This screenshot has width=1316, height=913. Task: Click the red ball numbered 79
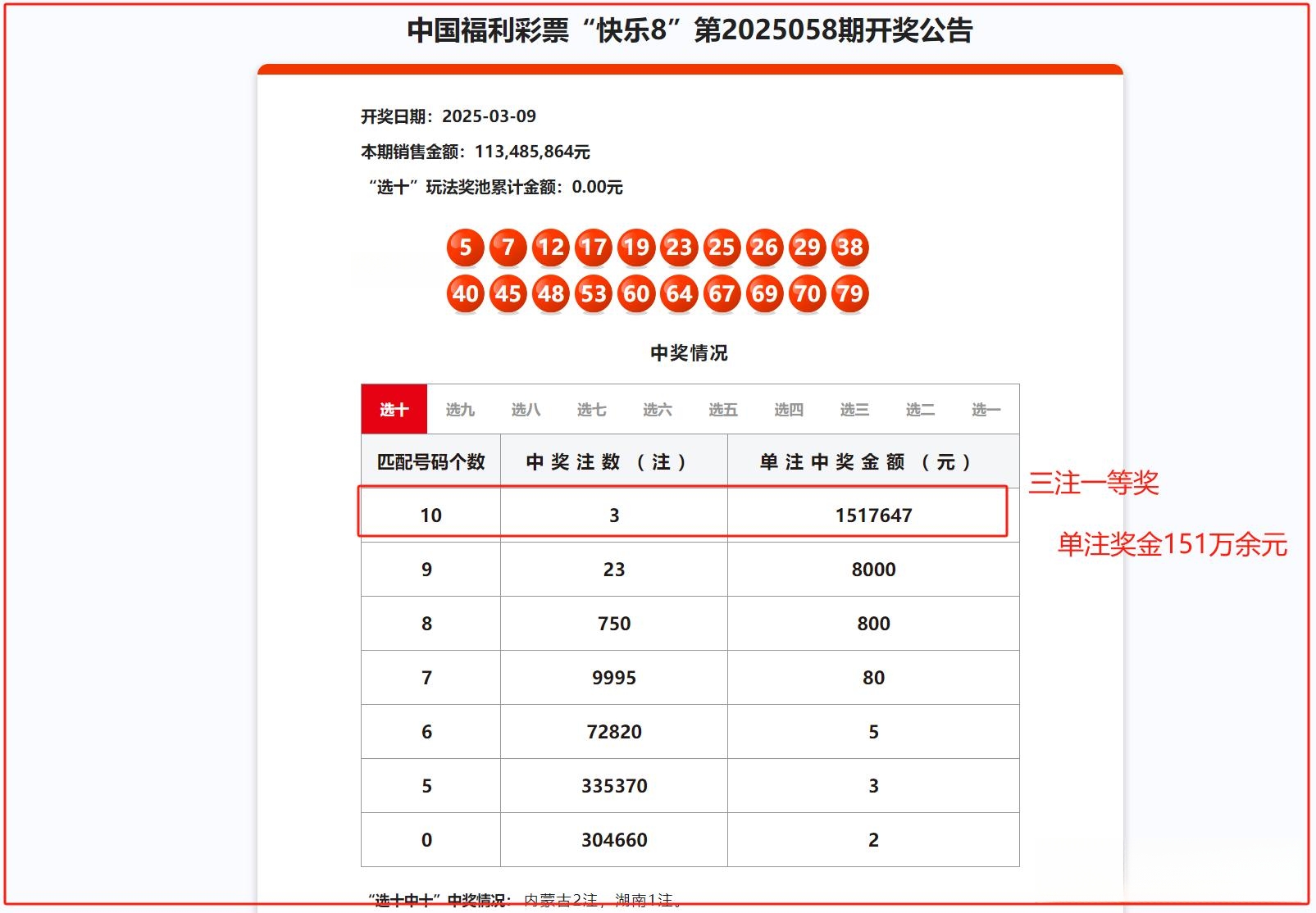point(849,293)
